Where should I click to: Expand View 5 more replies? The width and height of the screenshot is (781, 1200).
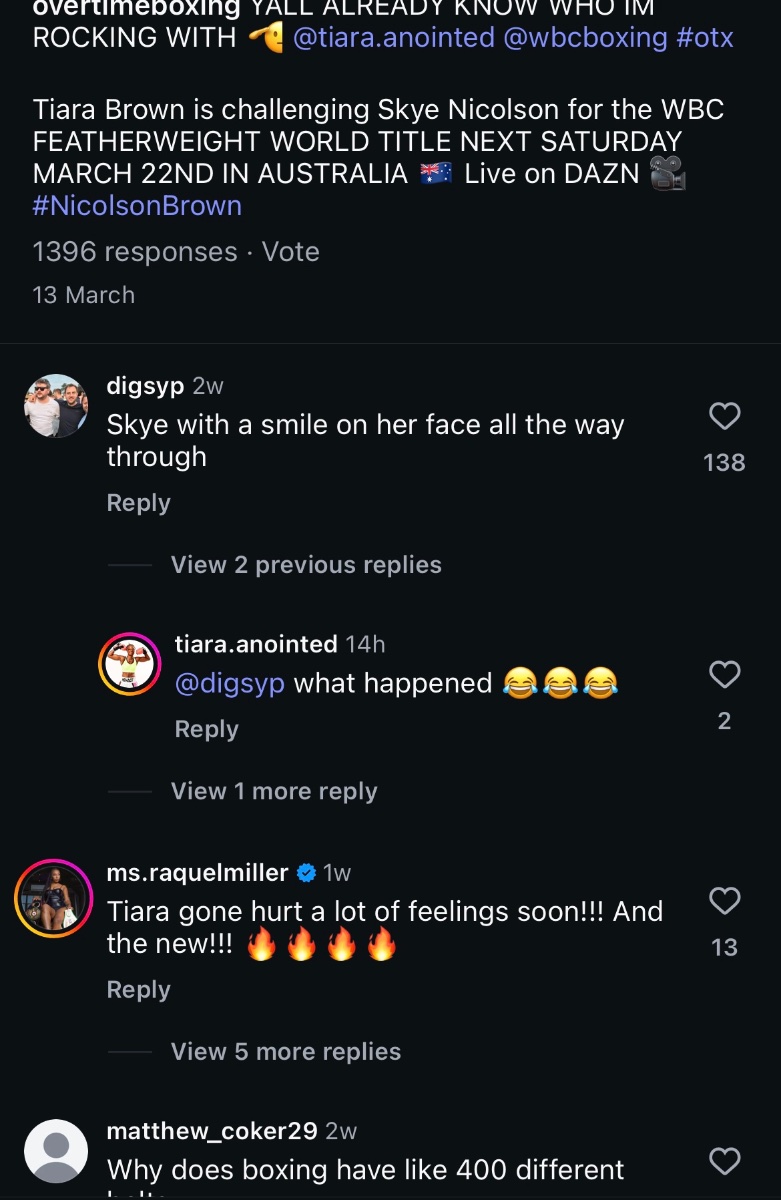(286, 1052)
